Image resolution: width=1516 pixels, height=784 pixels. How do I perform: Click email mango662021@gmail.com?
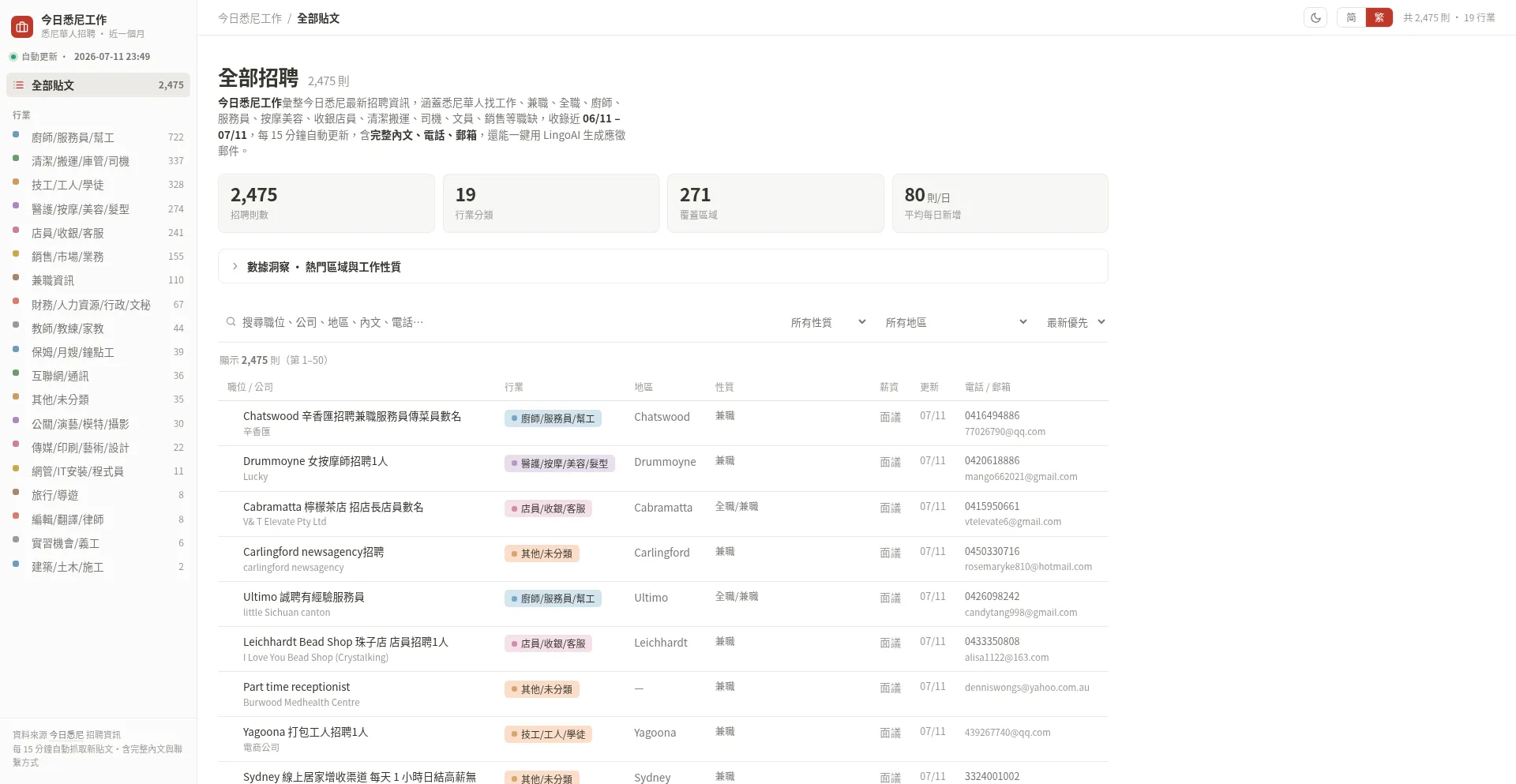point(1021,477)
